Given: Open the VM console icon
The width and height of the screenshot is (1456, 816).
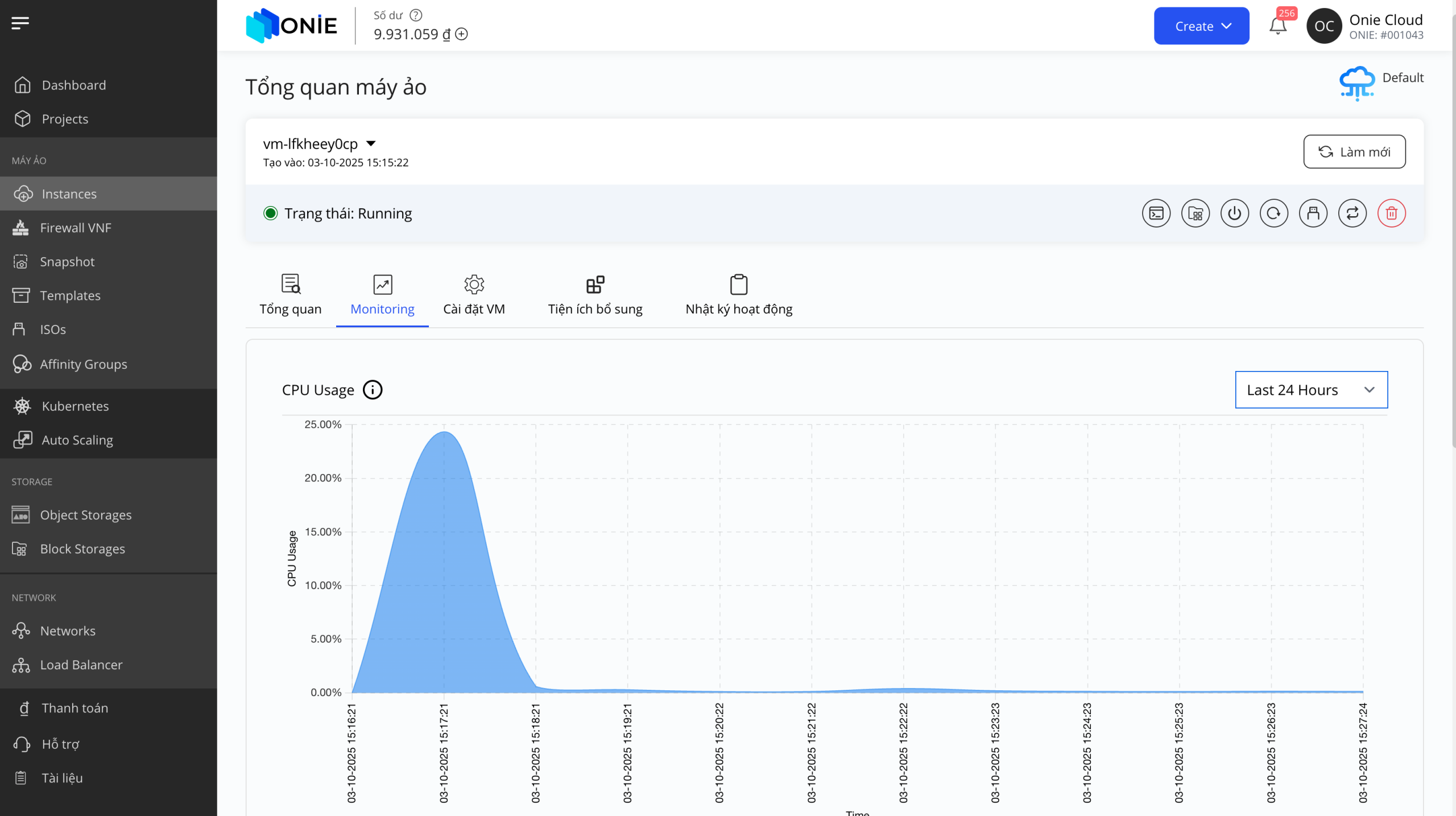Looking at the screenshot, I should coord(1156,213).
